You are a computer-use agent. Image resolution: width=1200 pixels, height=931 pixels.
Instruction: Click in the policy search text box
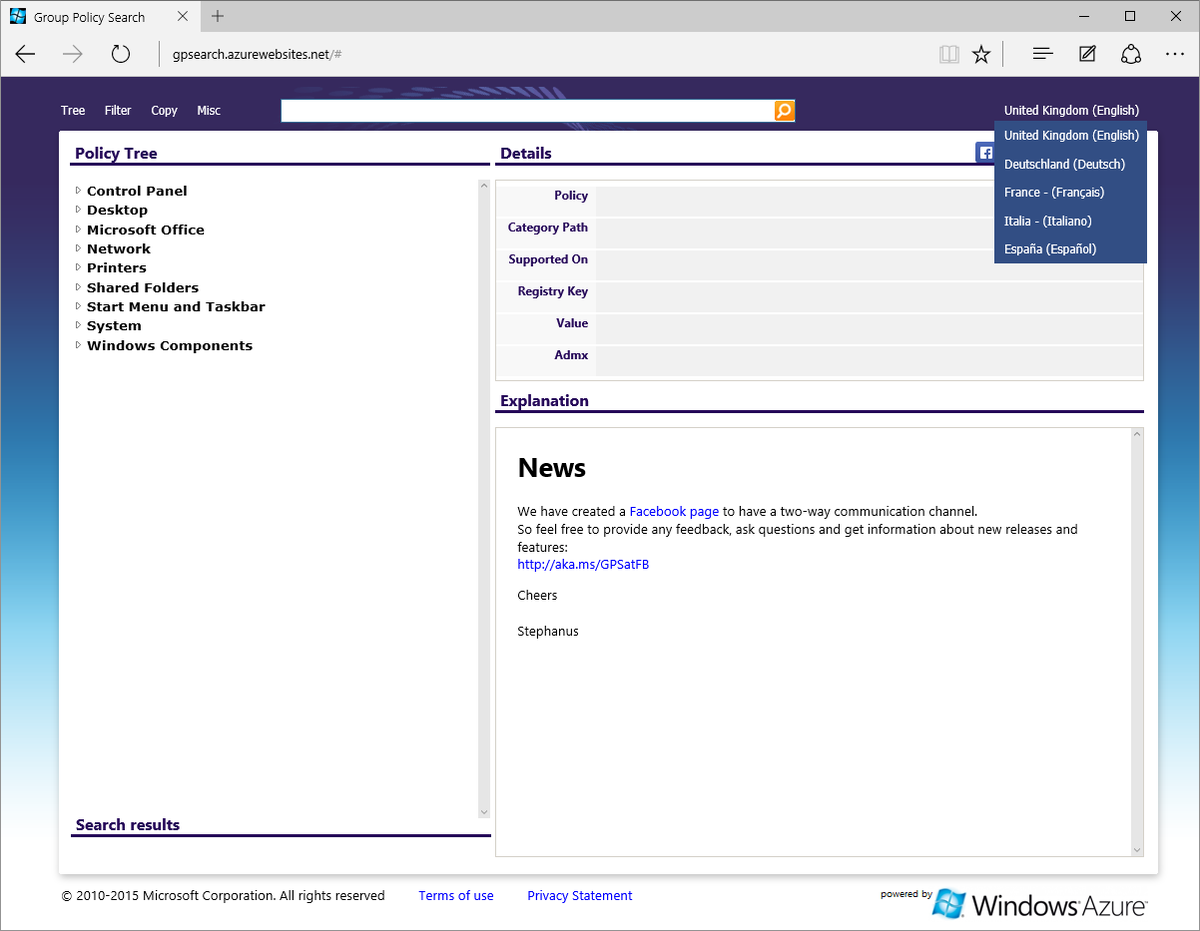click(527, 111)
